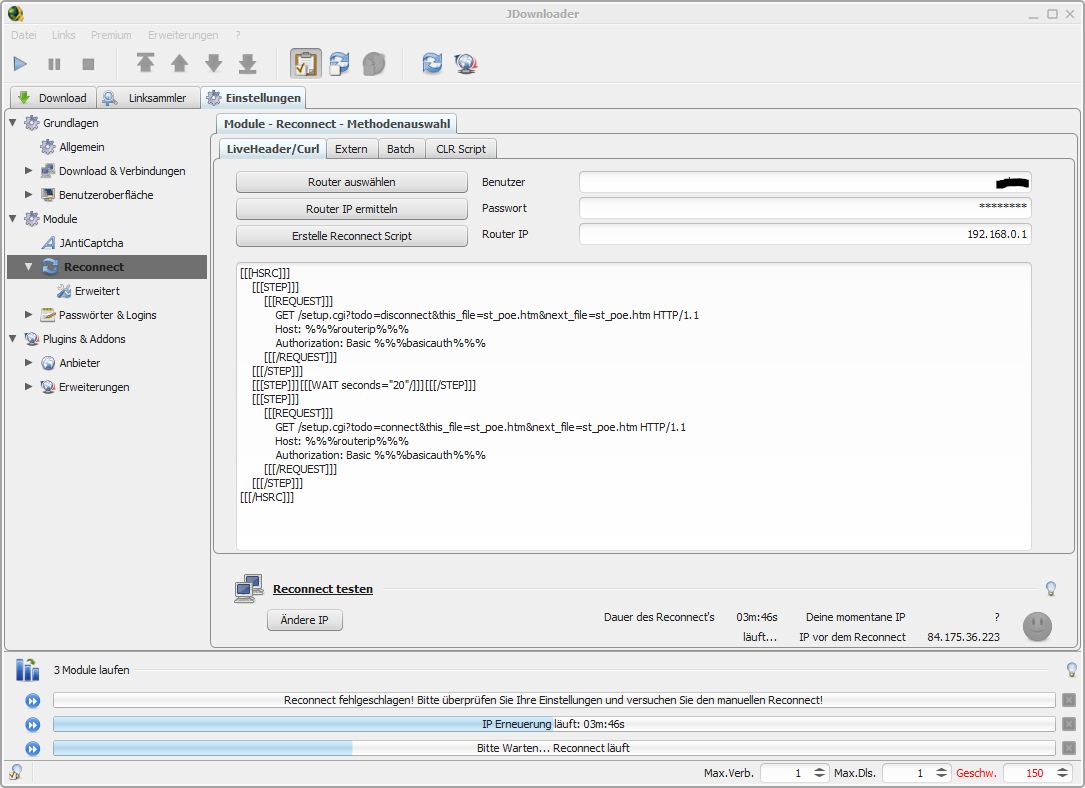Collapse the Grundlagen tree node

pos(12,122)
